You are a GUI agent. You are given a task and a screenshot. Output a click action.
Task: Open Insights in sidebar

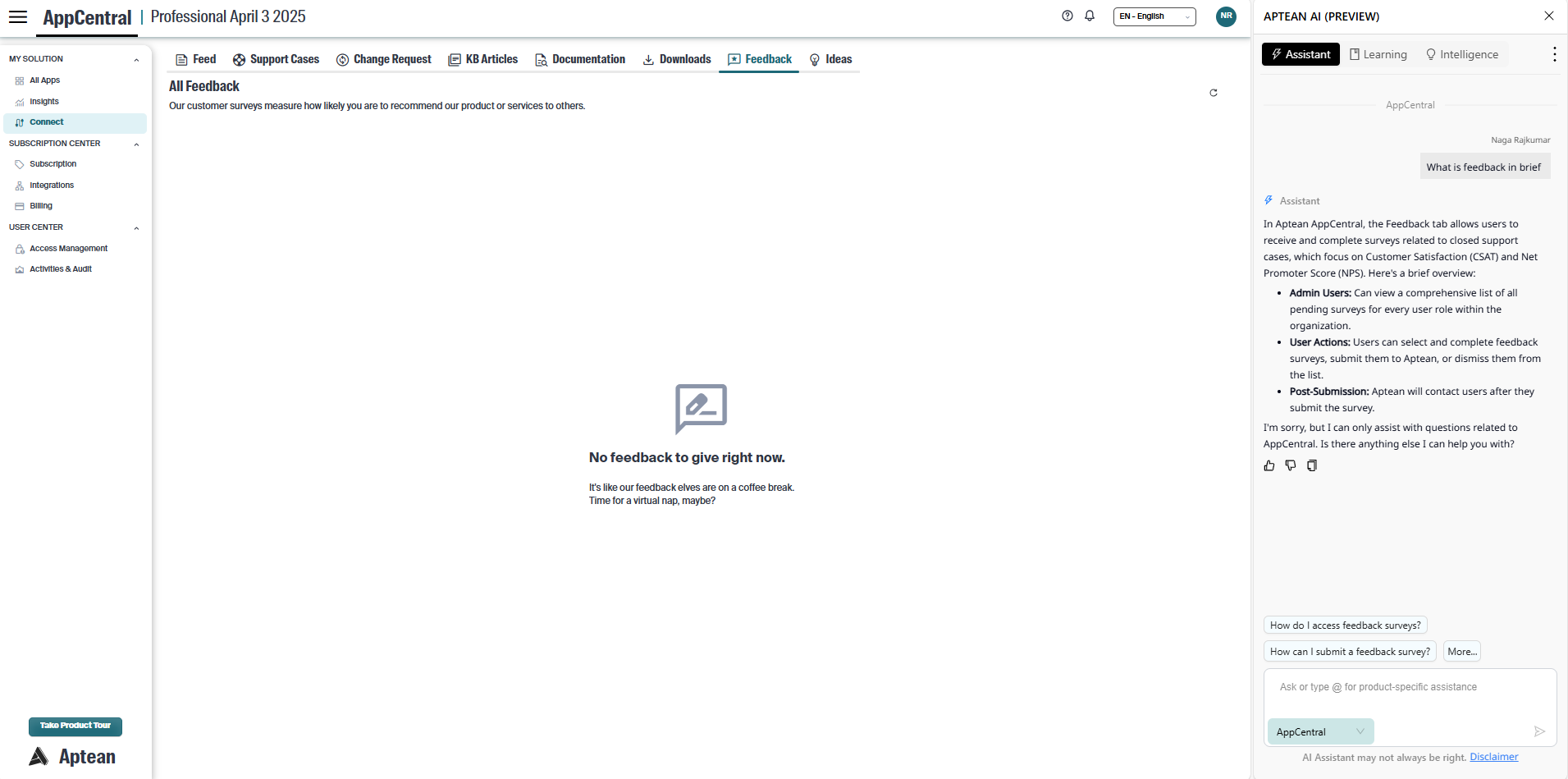pos(44,102)
